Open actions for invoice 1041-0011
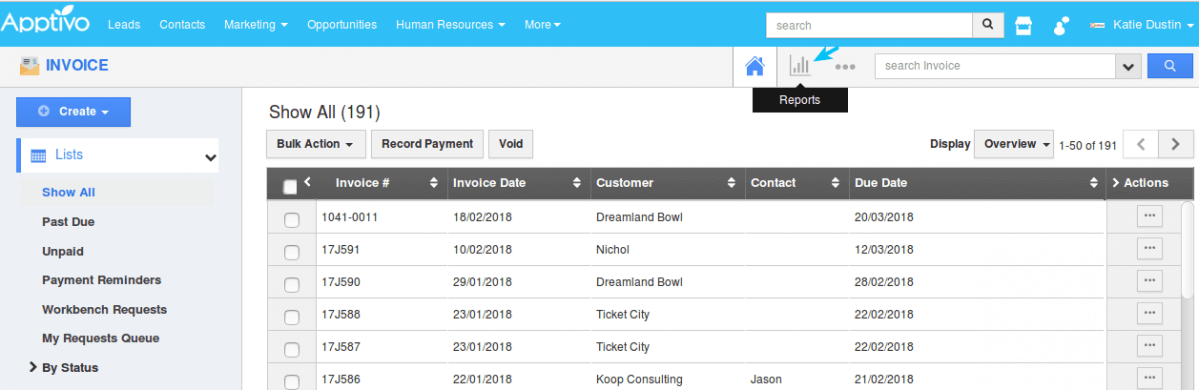Image resolution: width=1199 pixels, height=390 pixels. click(1149, 216)
